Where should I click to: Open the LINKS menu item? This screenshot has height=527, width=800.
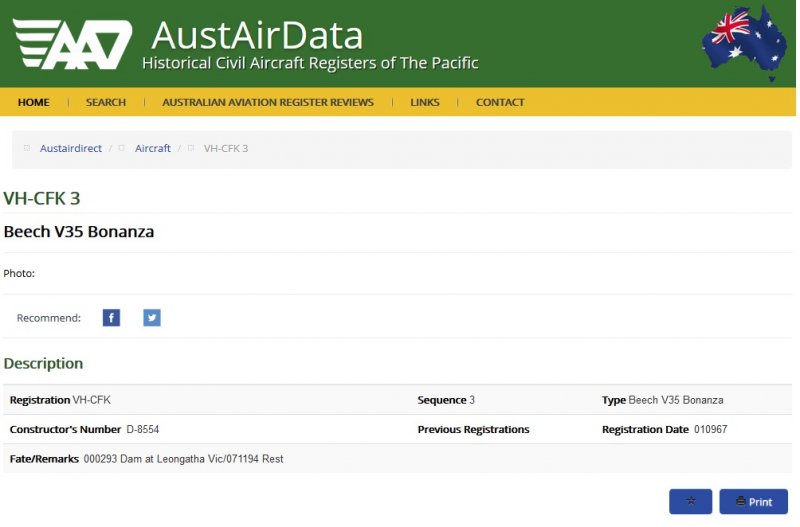tap(424, 102)
